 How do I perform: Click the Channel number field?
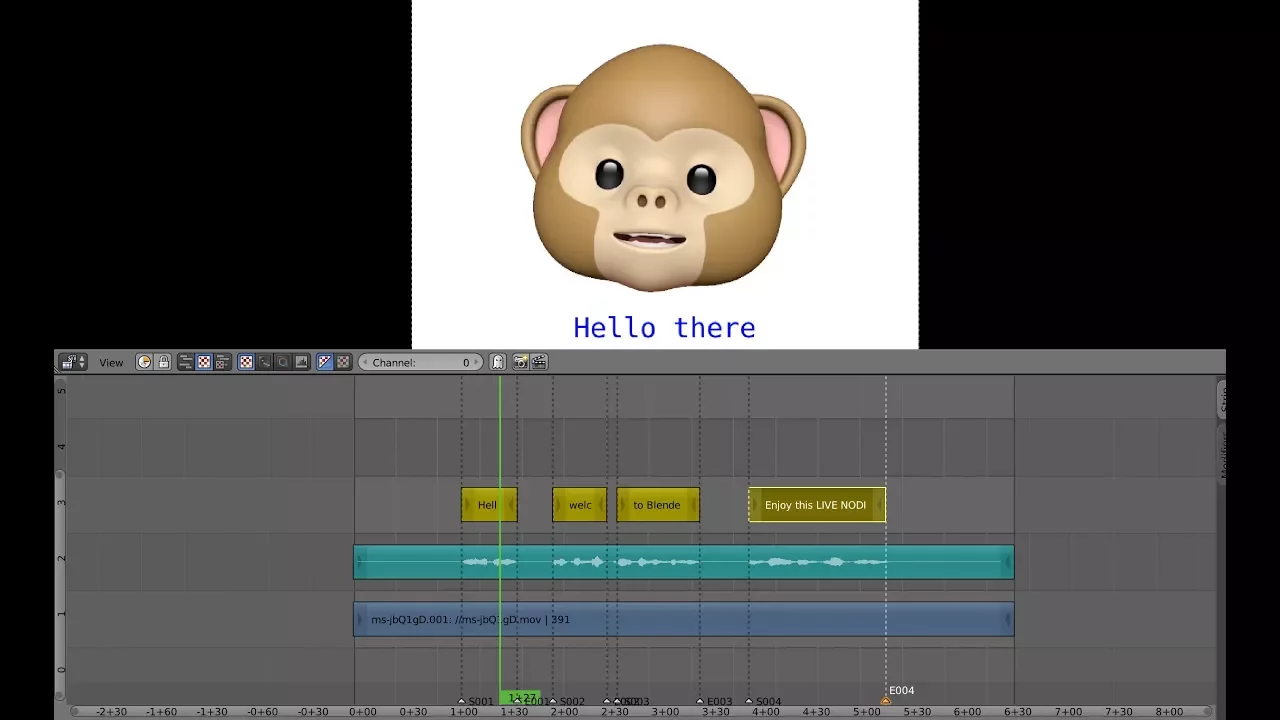coord(420,362)
